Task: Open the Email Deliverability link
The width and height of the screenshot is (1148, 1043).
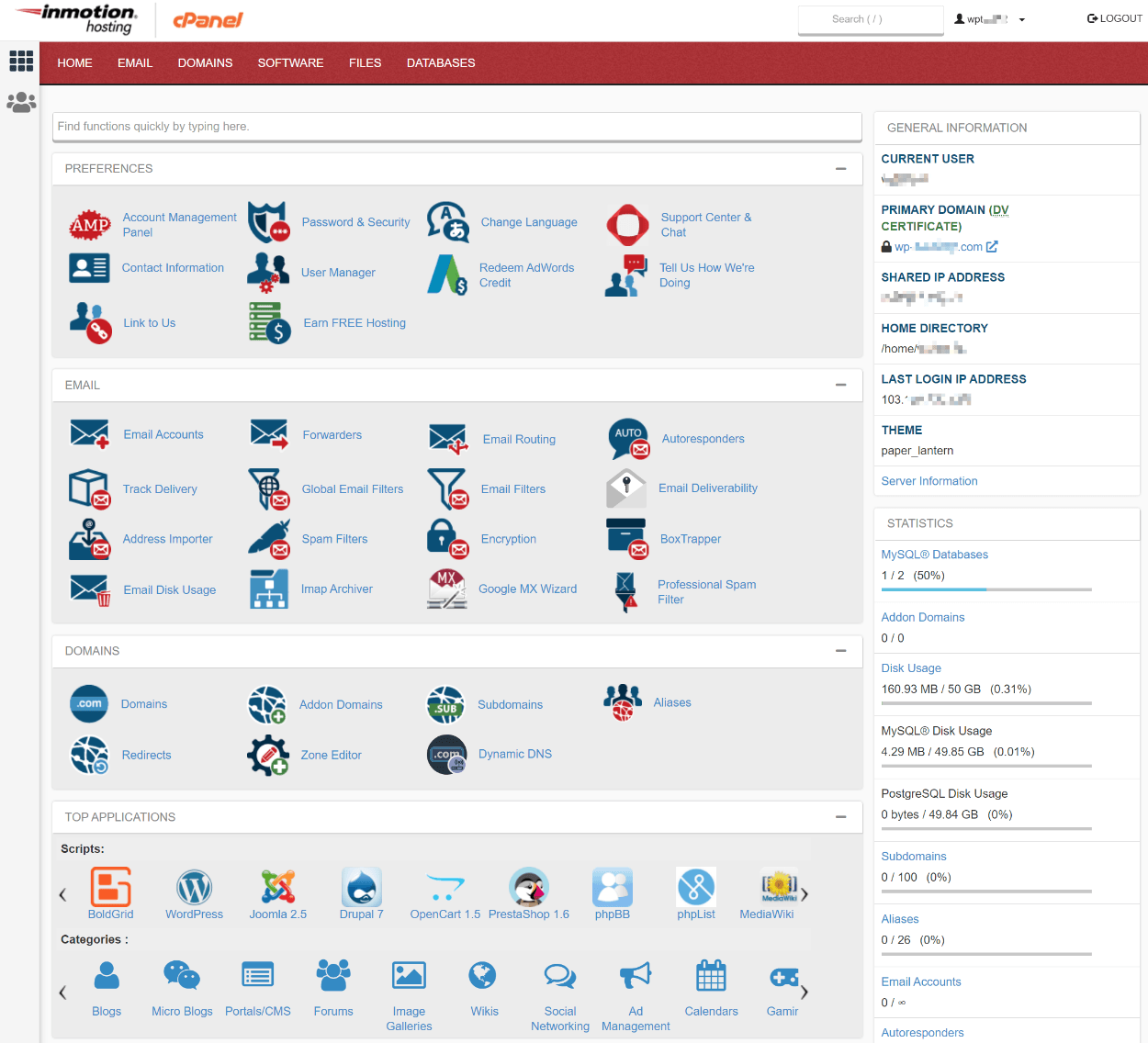Action: tap(708, 488)
